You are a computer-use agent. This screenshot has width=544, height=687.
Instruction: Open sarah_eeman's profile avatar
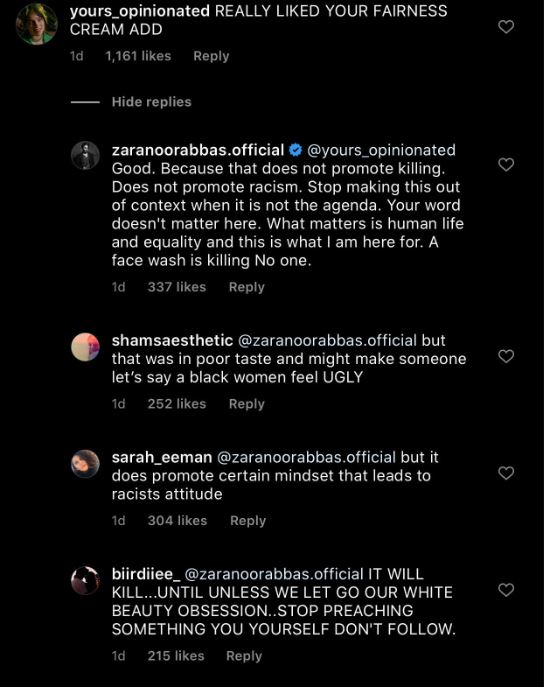pos(85,464)
